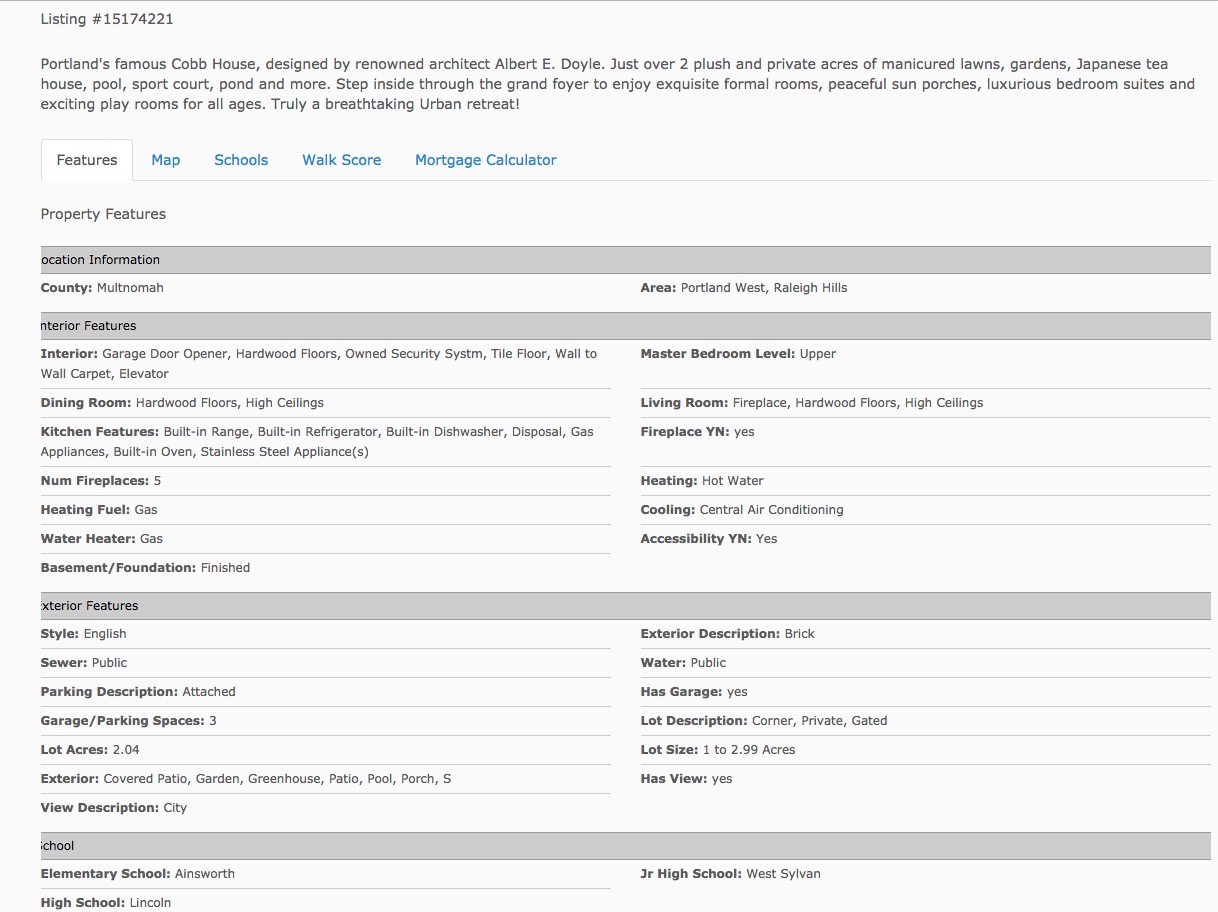Switch to the Schools tab

coord(241,160)
